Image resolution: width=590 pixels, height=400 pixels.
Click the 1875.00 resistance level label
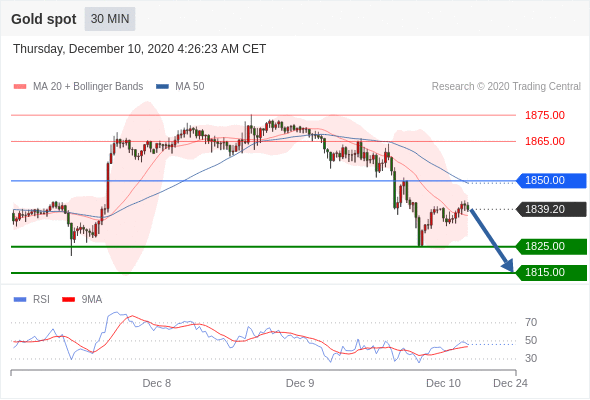(545, 115)
